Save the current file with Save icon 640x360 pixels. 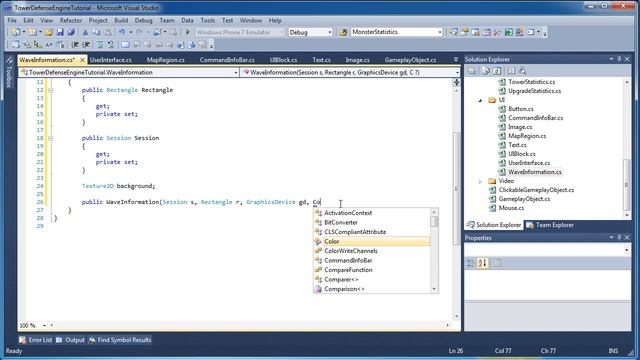point(60,32)
